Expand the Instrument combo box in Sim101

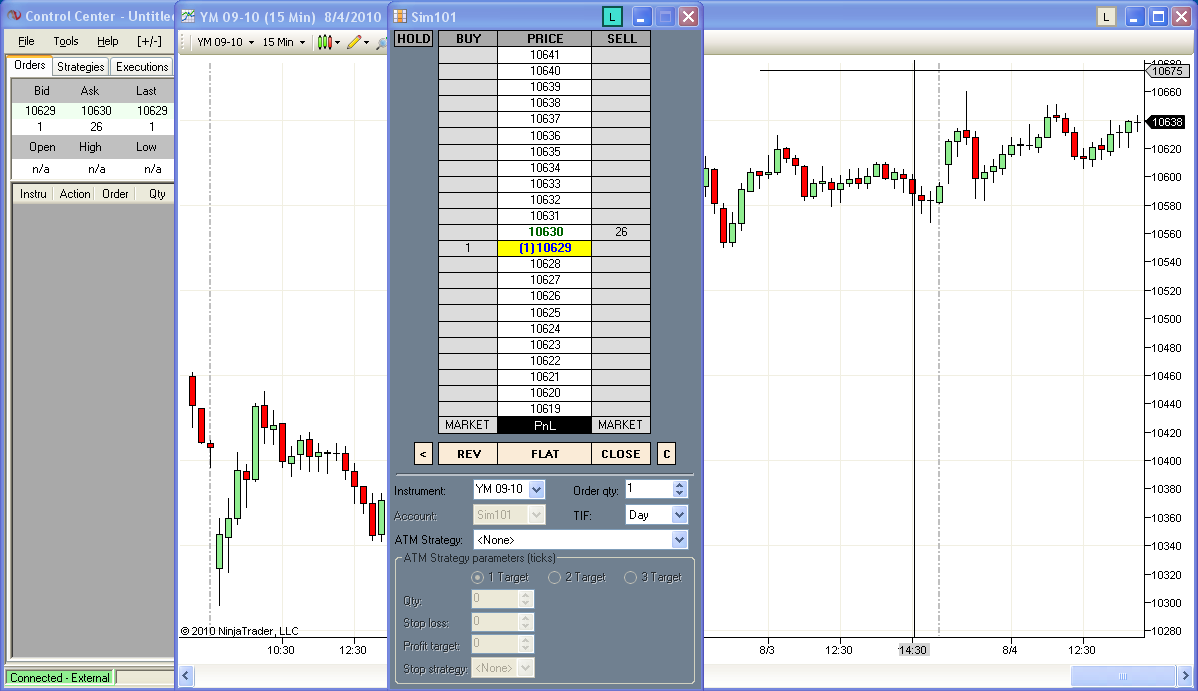[x=536, y=489]
